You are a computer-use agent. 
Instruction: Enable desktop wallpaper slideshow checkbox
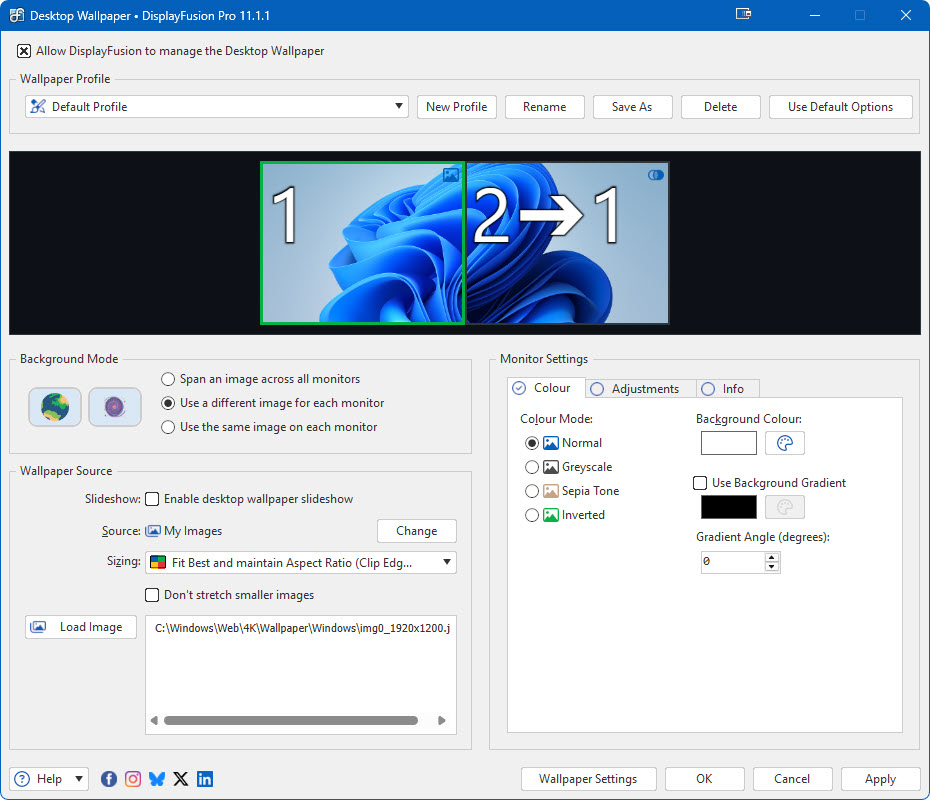(x=153, y=499)
